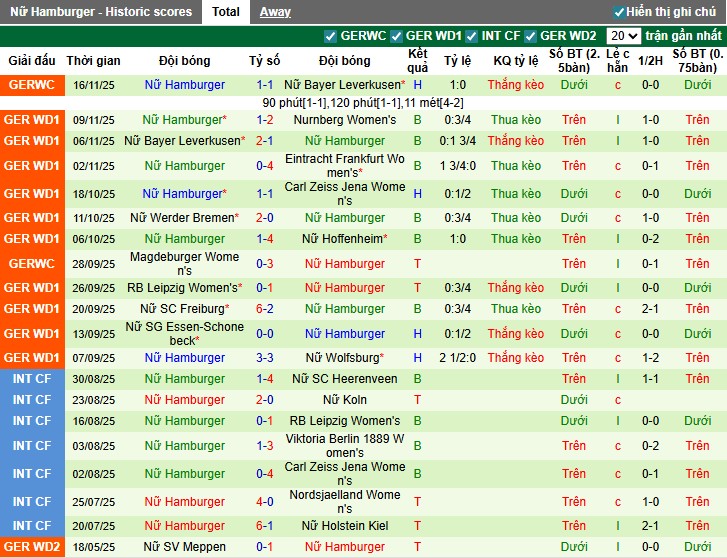This screenshot has height=558, width=727.
Task: Click the 6-2 score against SC Freiburg
Action: (x=265, y=309)
